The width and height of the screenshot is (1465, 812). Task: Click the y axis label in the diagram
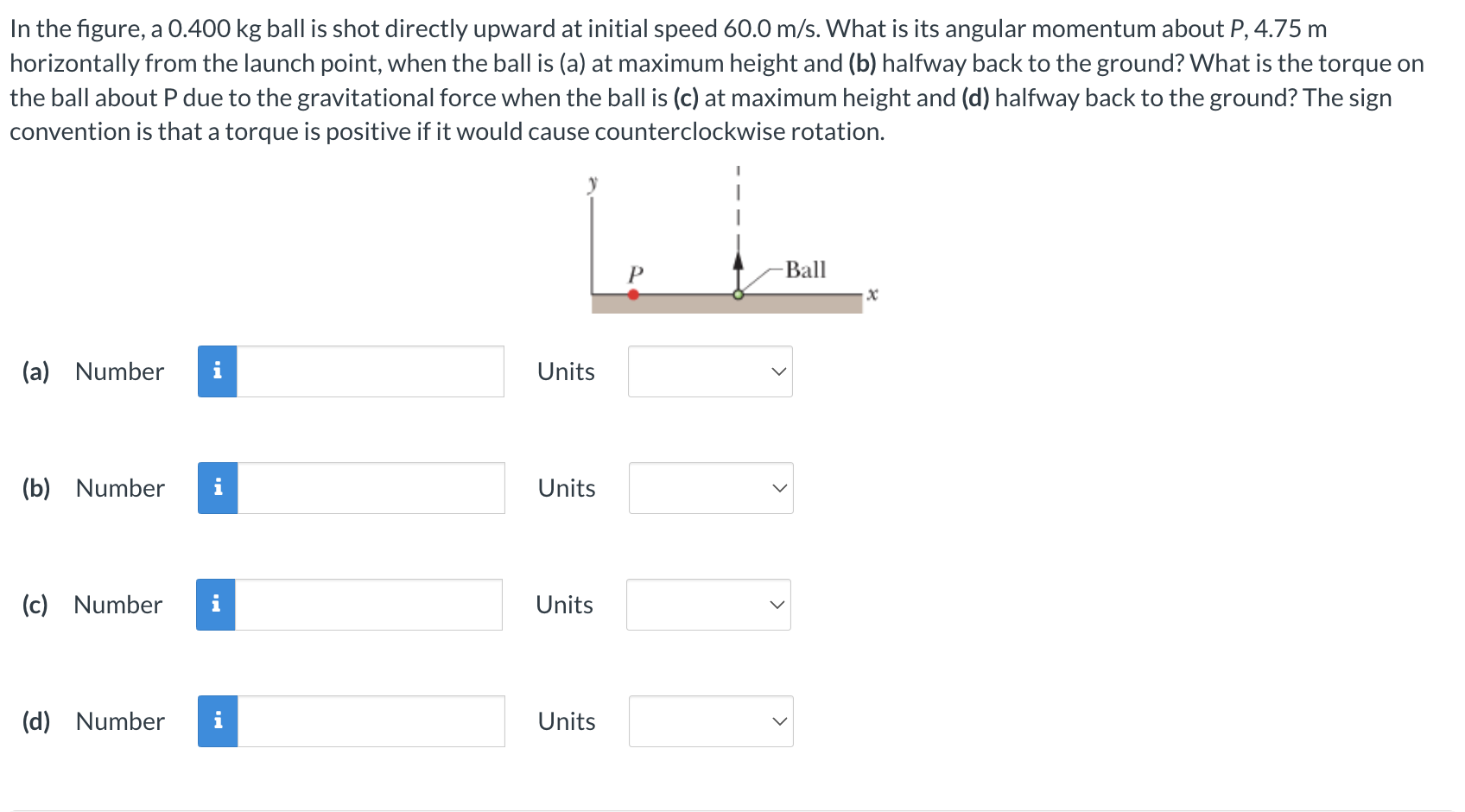click(x=593, y=183)
